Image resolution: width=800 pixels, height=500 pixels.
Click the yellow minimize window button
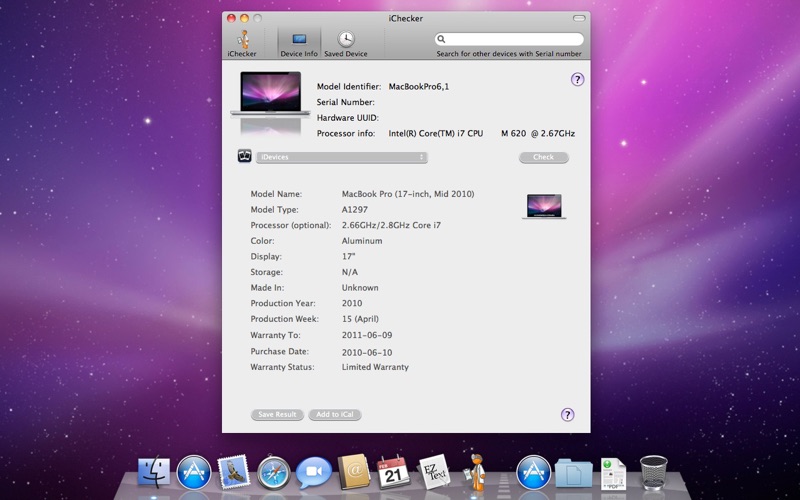244,18
